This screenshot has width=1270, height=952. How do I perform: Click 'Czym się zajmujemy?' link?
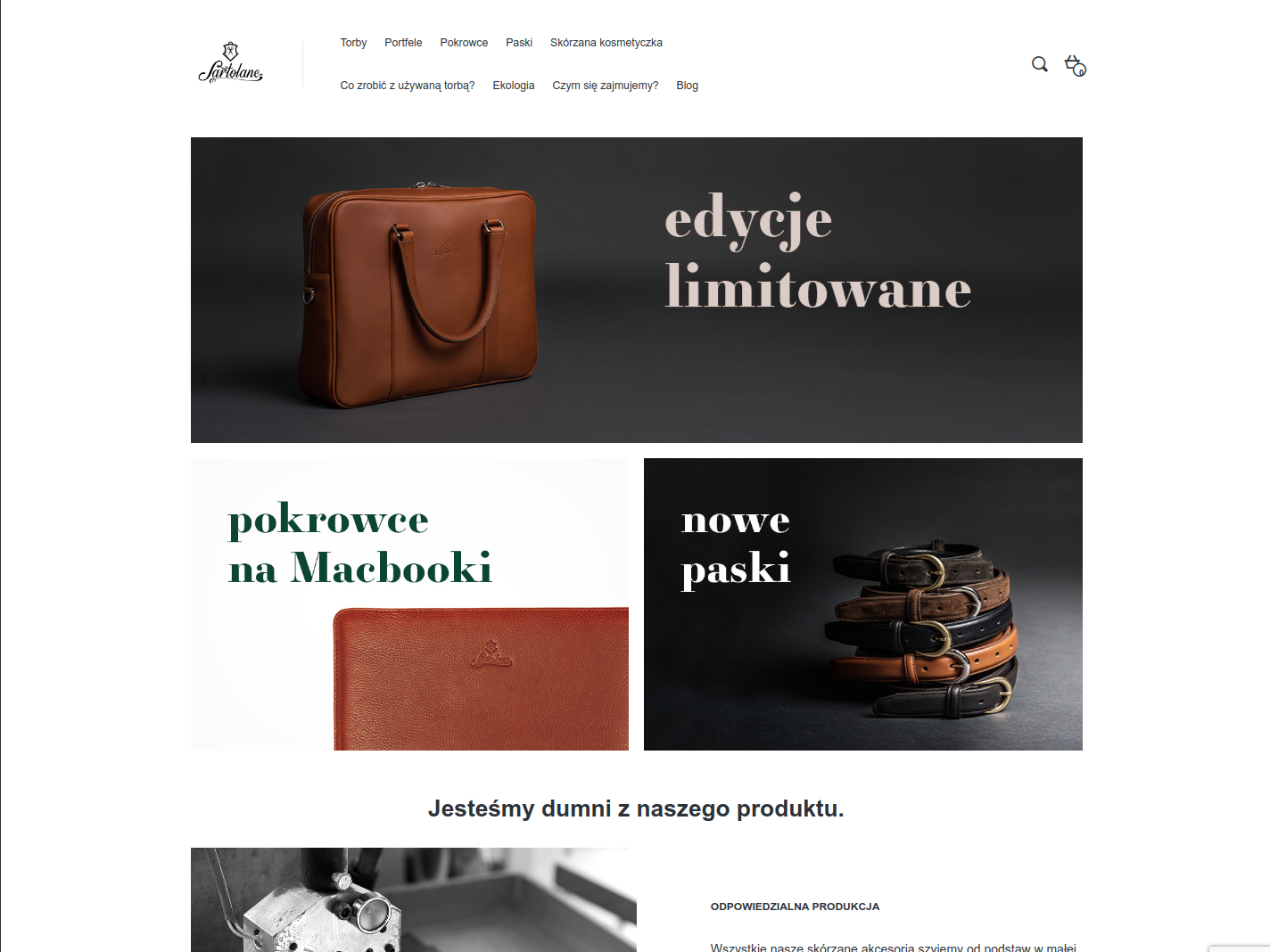[x=606, y=86]
